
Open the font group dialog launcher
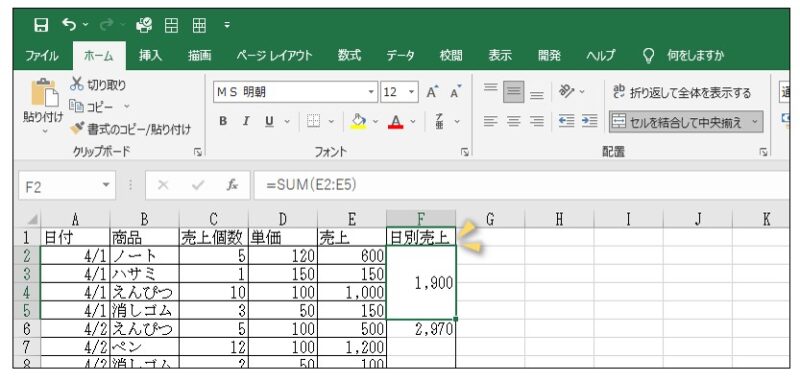(465, 152)
